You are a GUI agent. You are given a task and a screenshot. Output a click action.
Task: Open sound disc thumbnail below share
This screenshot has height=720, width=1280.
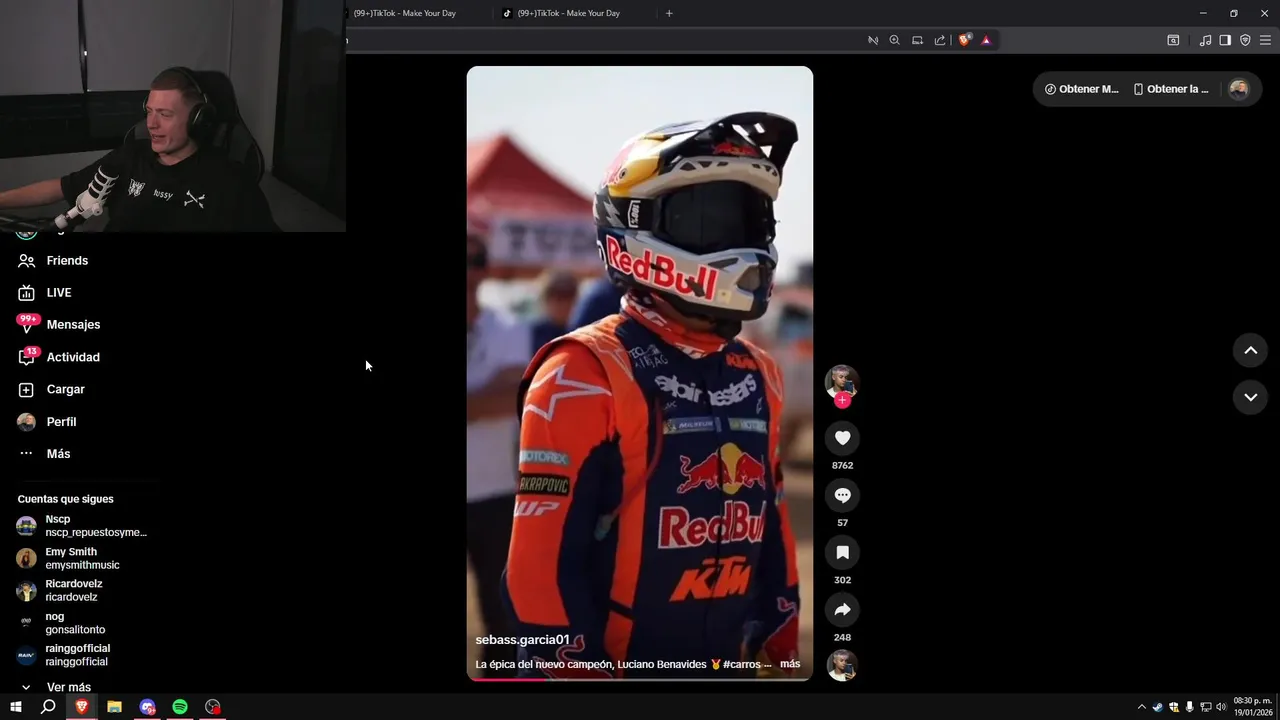842,665
